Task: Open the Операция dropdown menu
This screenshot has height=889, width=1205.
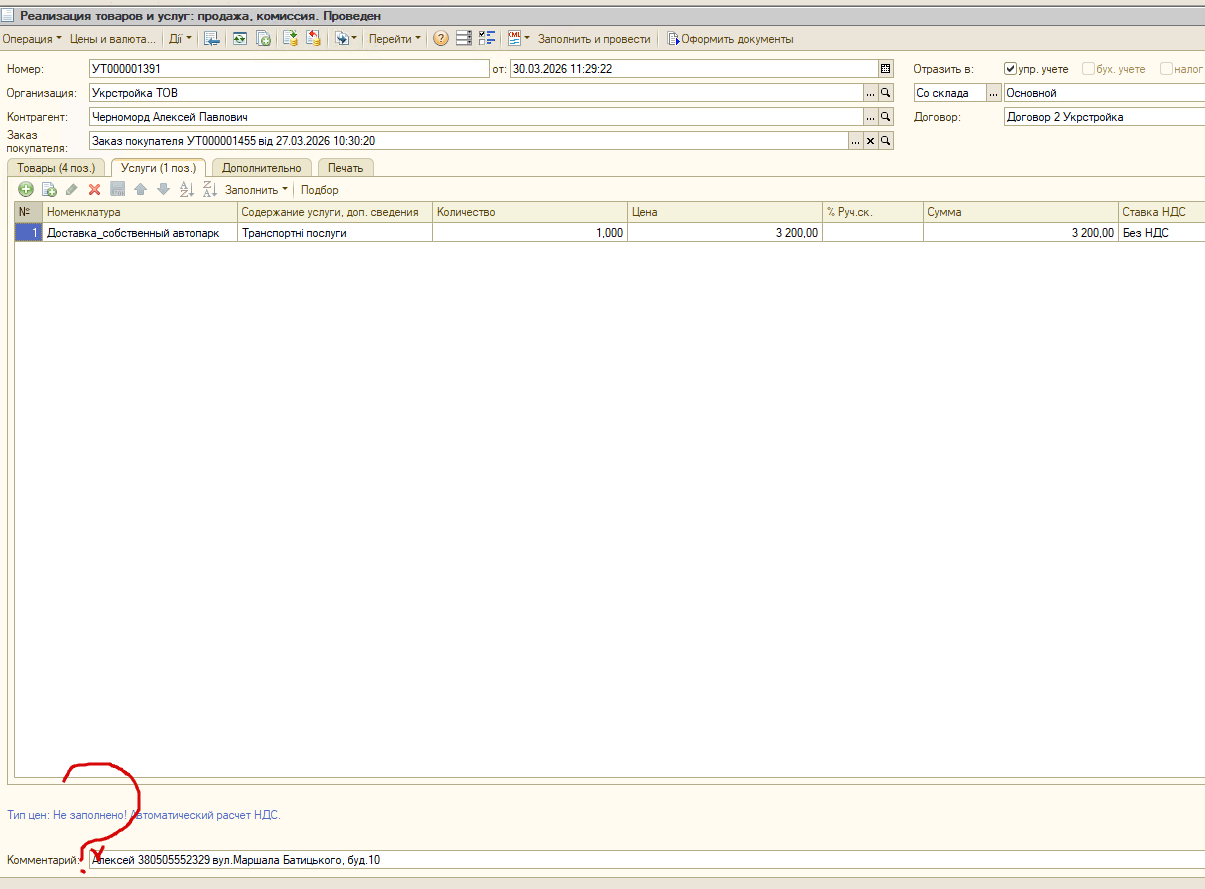Action: point(32,39)
